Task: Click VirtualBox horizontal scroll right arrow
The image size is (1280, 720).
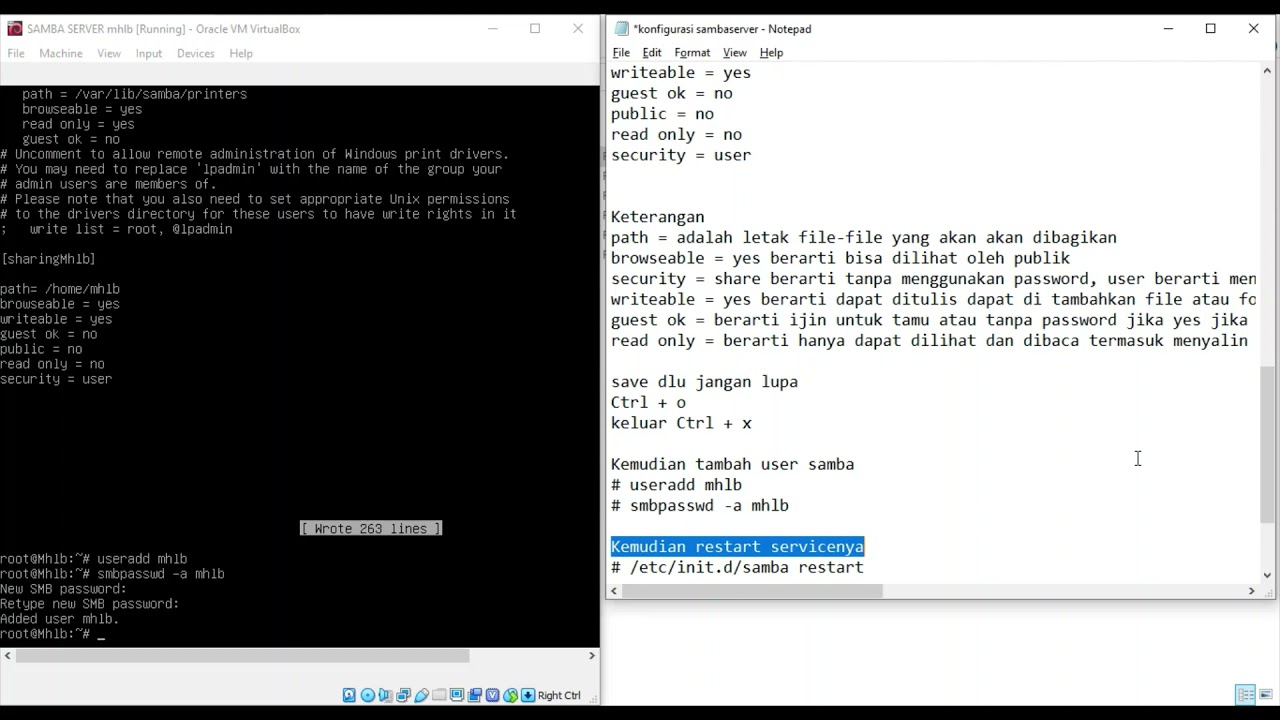Action: (x=592, y=656)
